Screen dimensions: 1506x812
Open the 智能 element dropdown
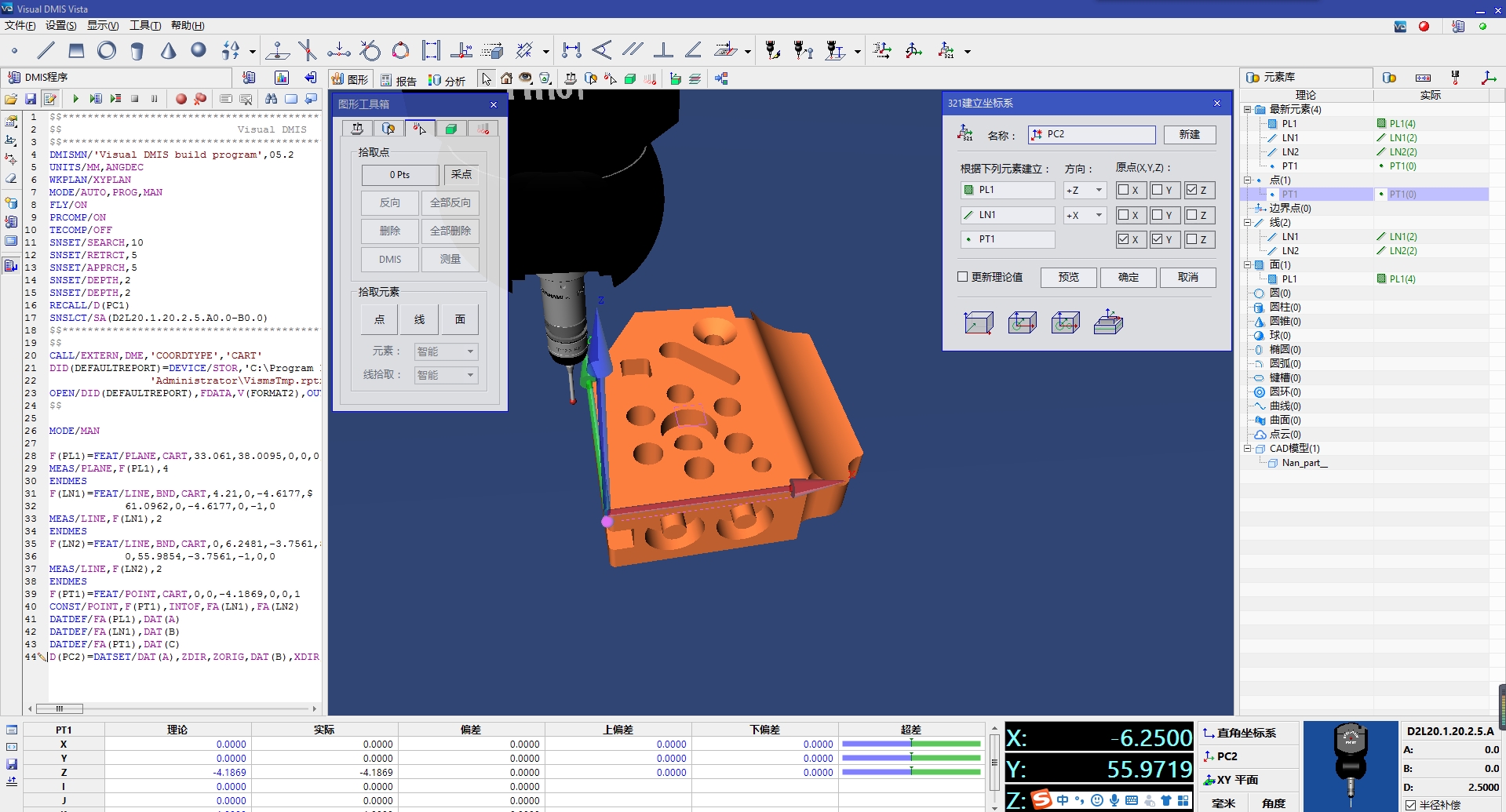(x=445, y=351)
